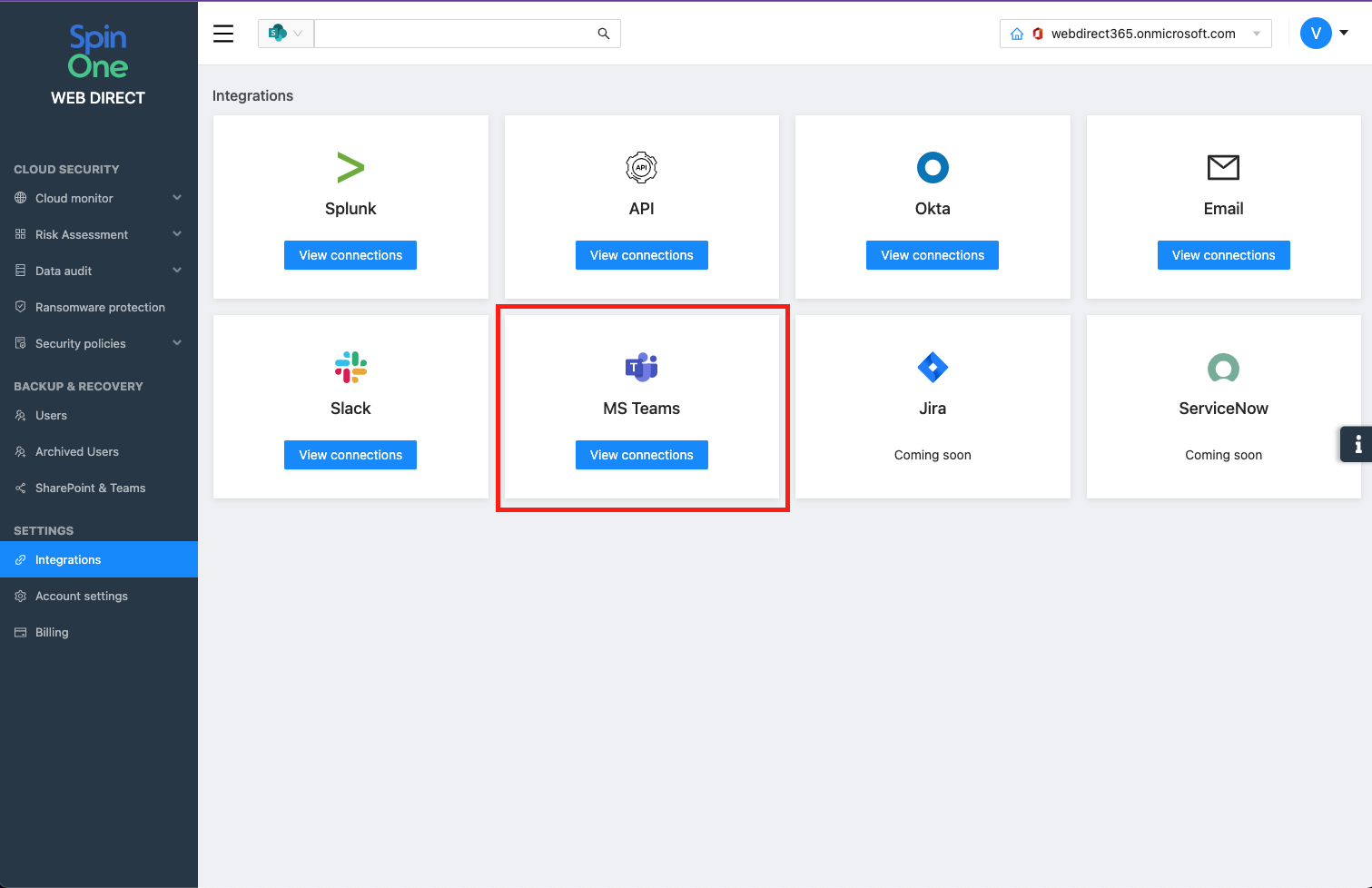Expand the Risk Assessment submenu
The height and width of the screenshot is (888, 1372).
(x=177, y=234)
